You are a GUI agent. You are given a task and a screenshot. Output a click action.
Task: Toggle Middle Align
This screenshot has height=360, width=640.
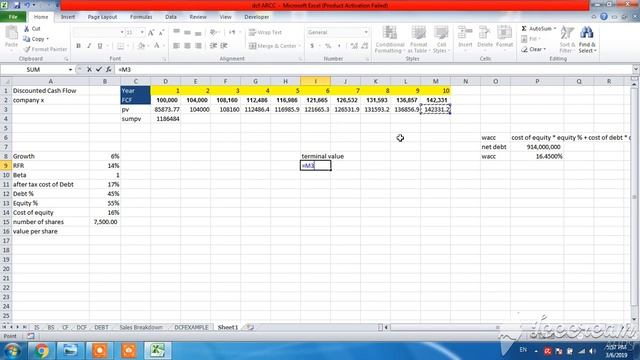[187, 32]
